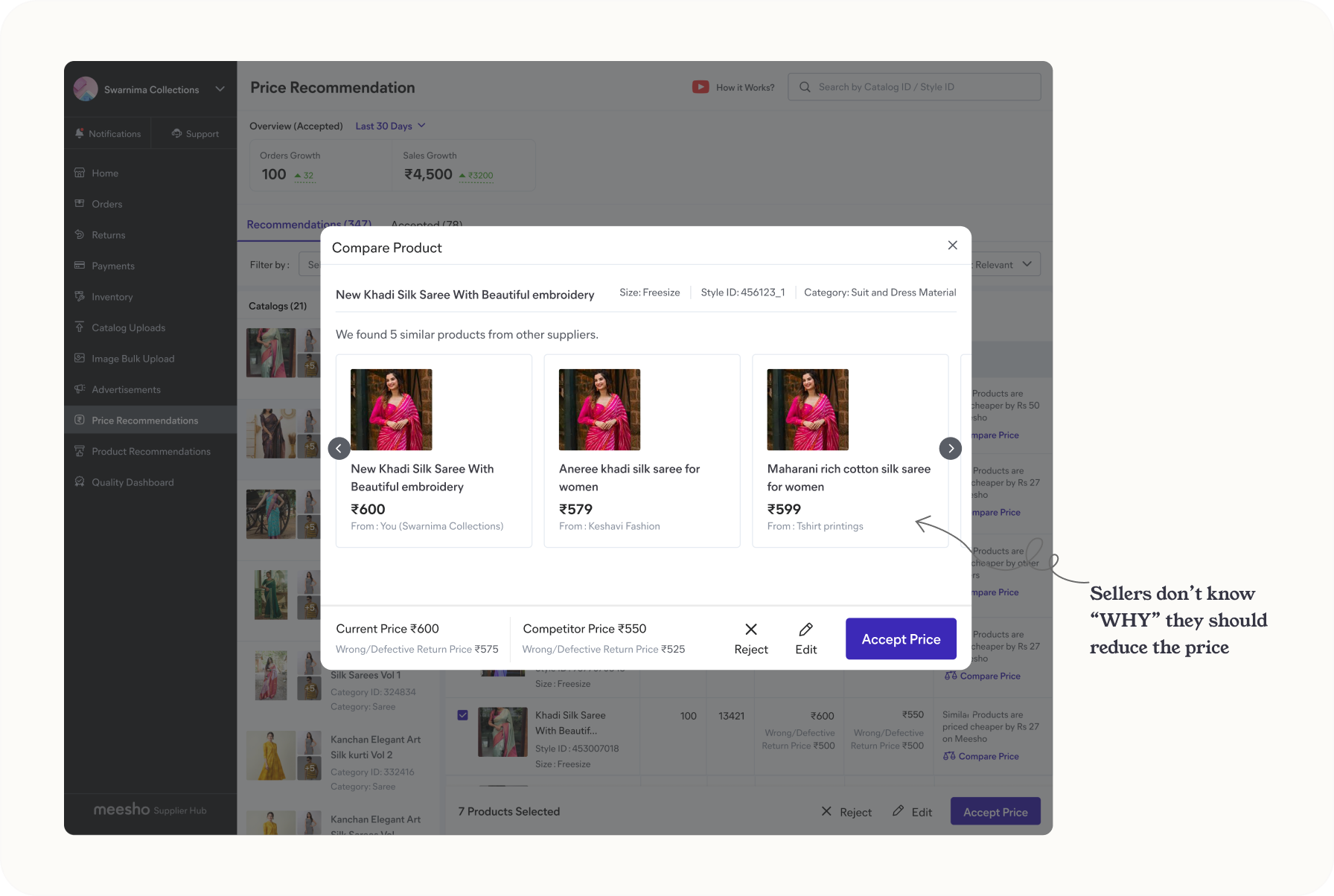The image size is (1334, 896).
Task: Click the Competitor Price ₹550 text
Action: click(584, 629)
